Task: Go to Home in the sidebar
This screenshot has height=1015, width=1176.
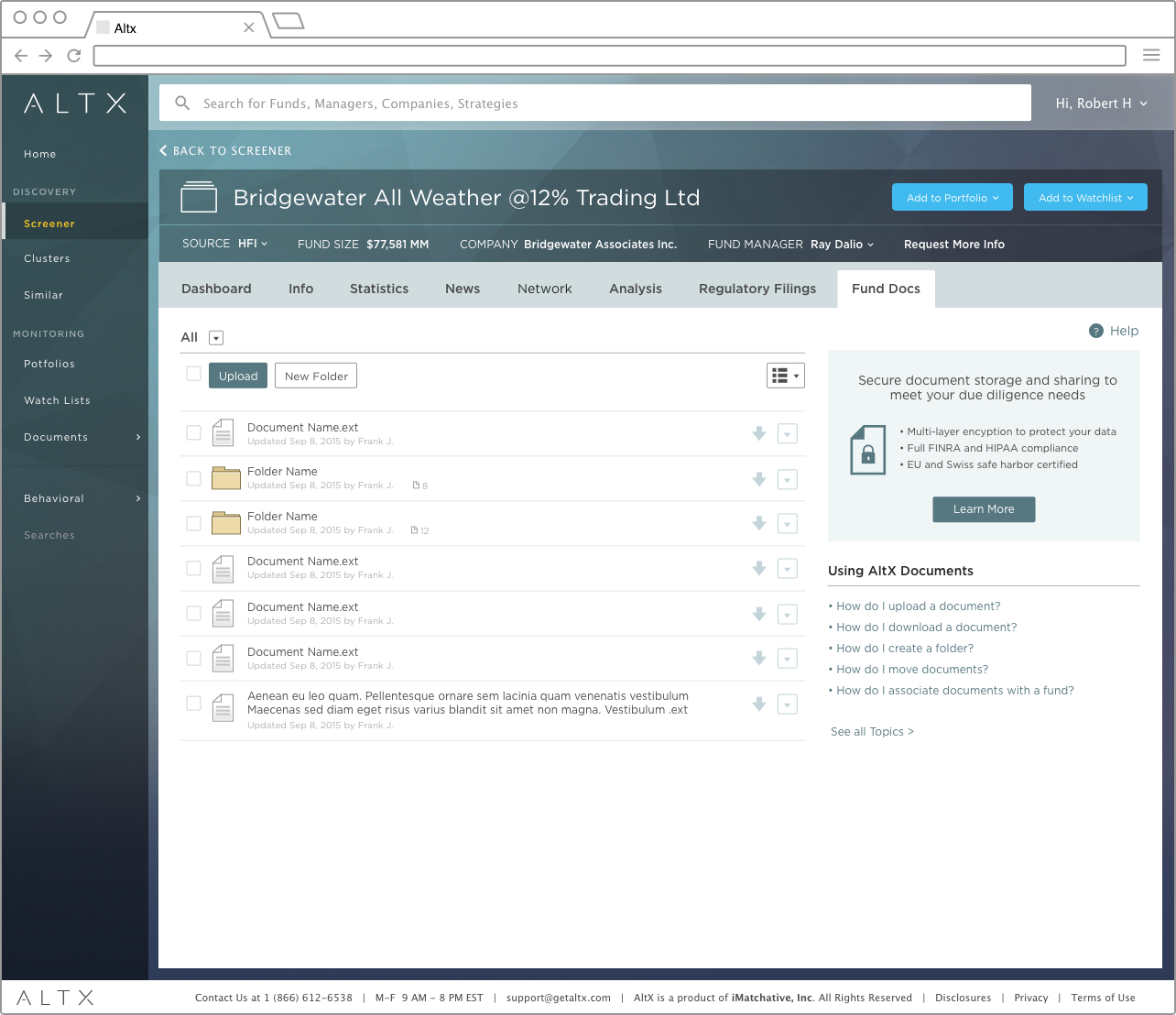Action: coord(40,154)
